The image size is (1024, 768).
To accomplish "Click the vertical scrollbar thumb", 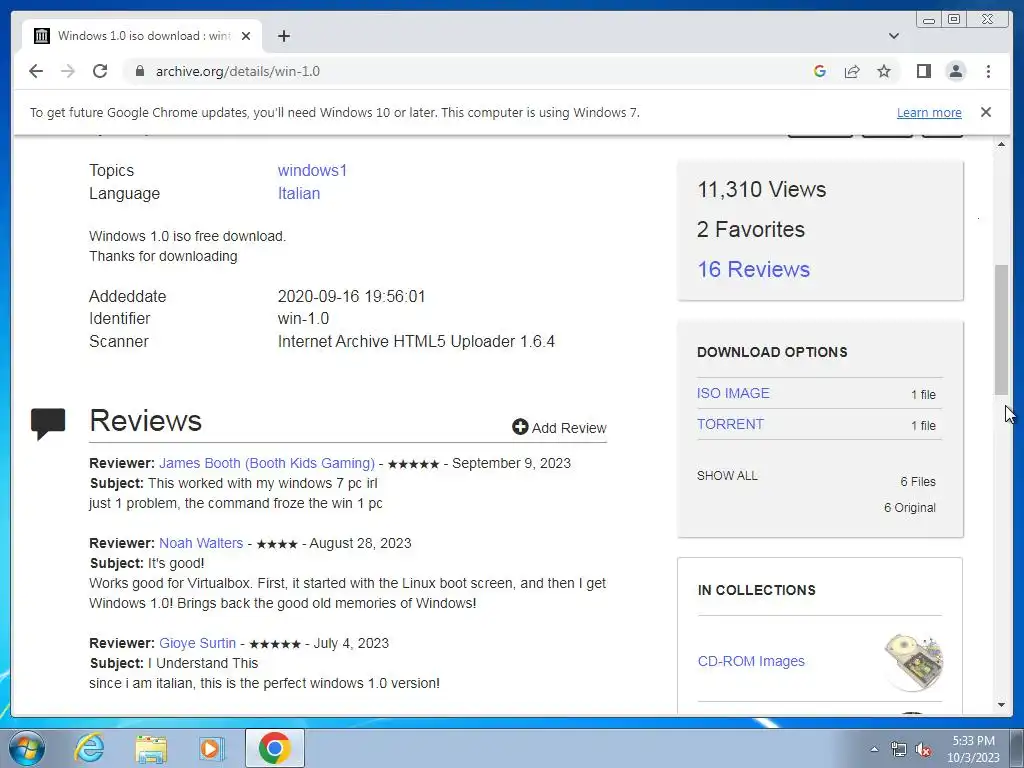I will [x=1001, y=330].
